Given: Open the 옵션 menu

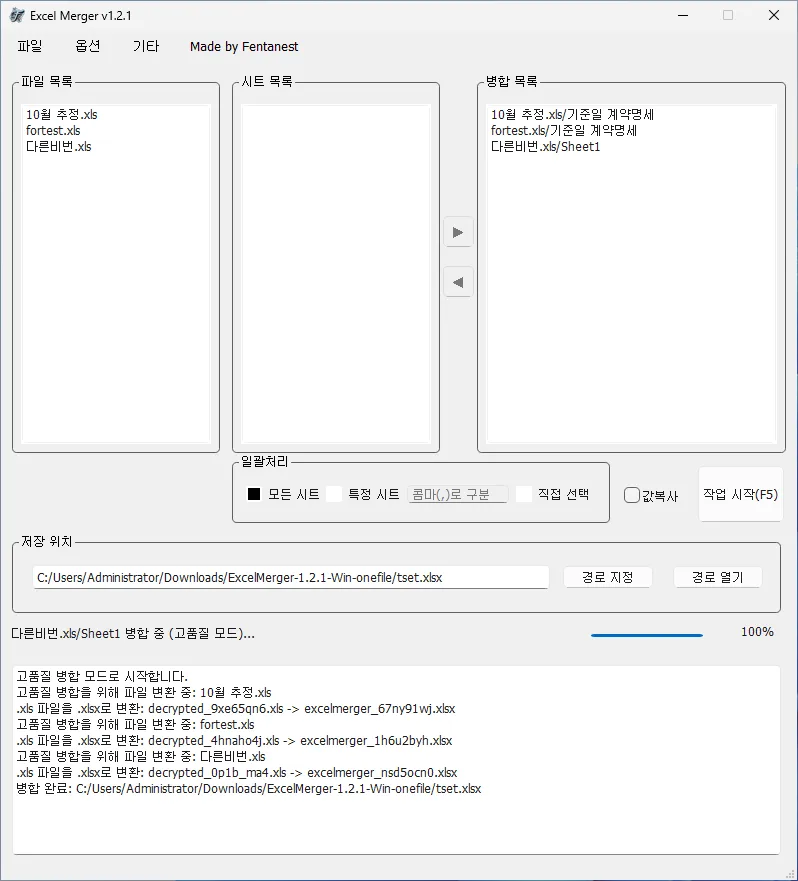Looking at the screenshot, I should (88, 46).
